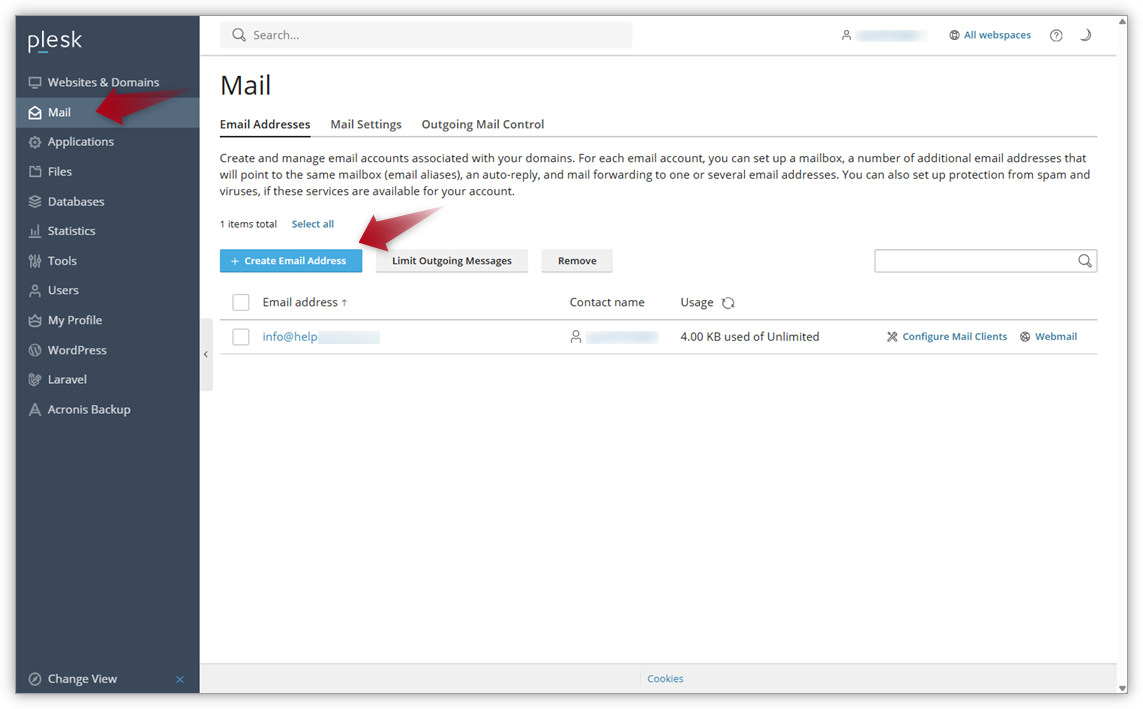Open the Outgoing Mail Control tab

click(483, 124)
